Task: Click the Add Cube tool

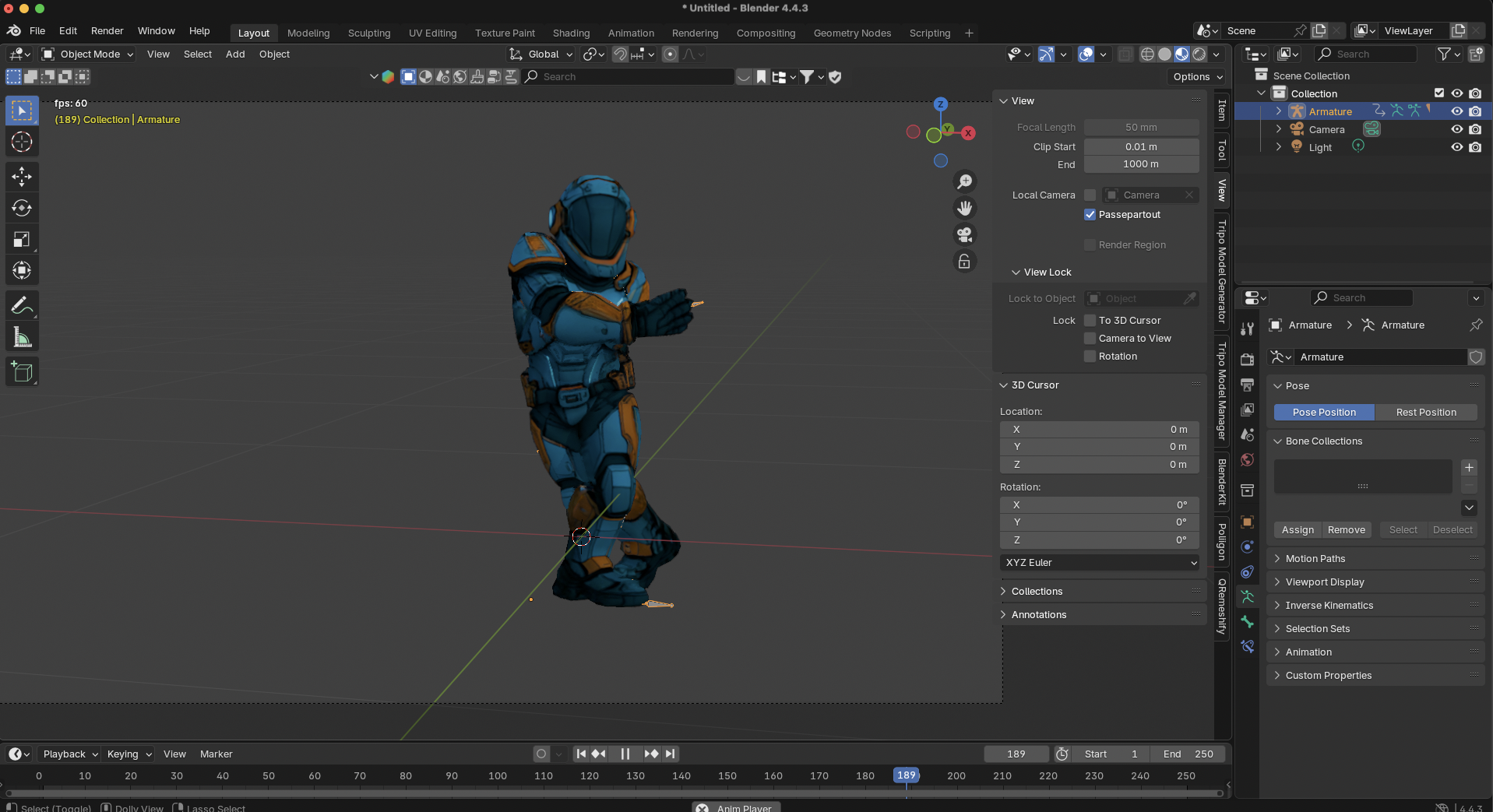Action: click(22, 372)
